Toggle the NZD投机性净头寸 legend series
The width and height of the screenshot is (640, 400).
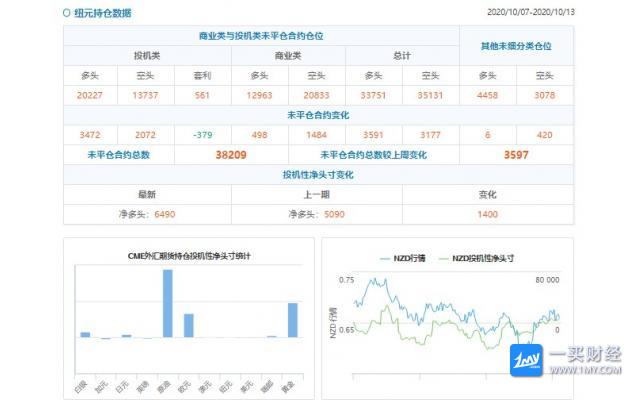tap(476, 258)
